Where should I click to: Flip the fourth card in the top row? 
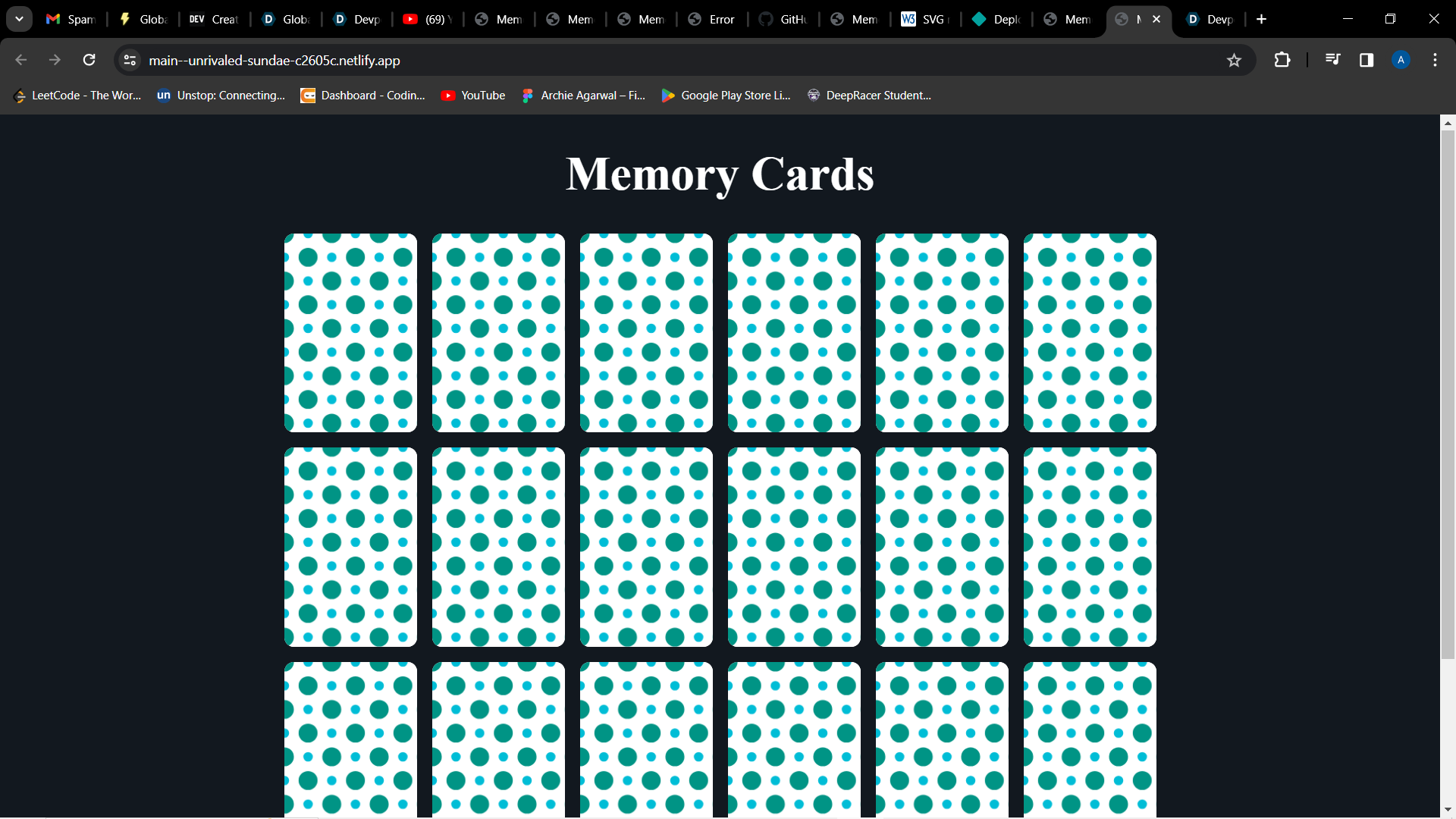[794, 333]
